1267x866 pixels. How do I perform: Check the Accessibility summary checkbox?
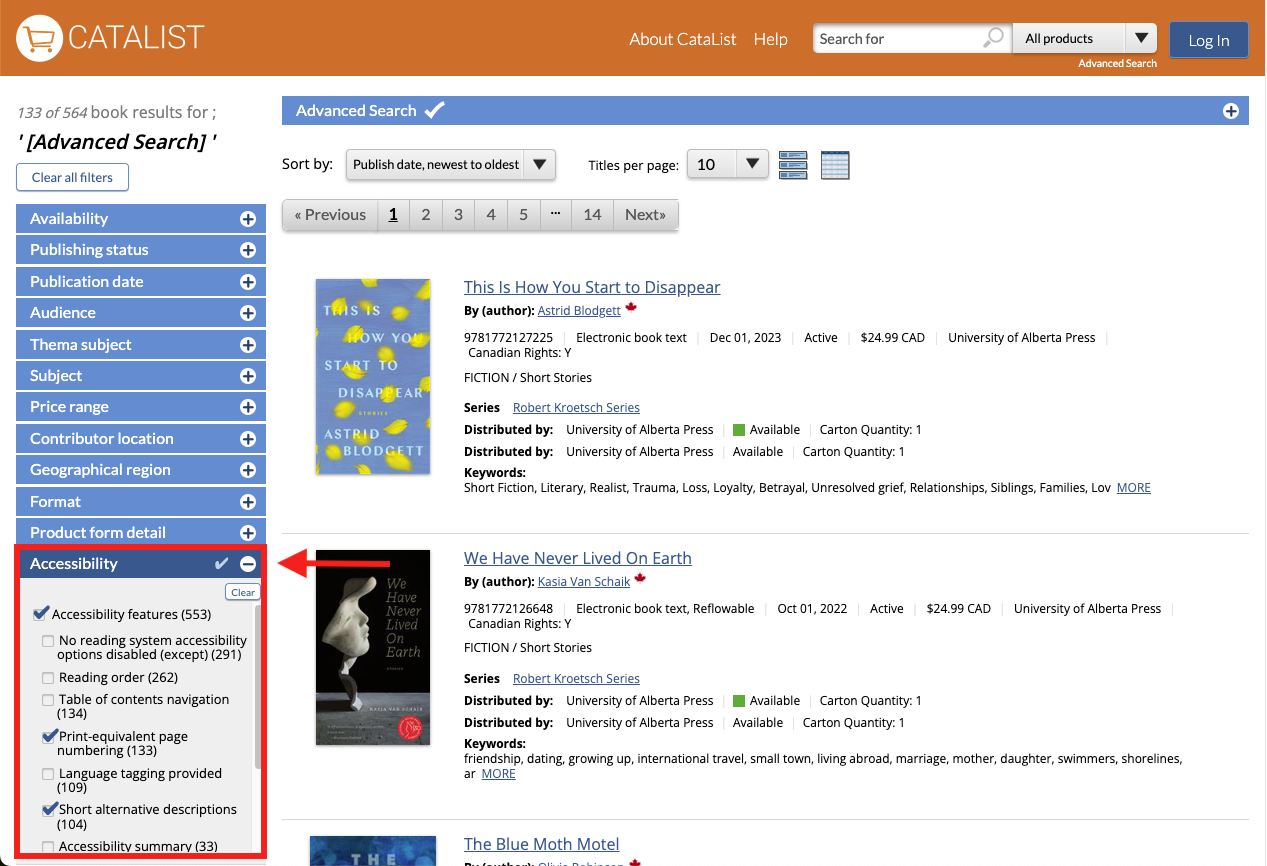[48, 847]
